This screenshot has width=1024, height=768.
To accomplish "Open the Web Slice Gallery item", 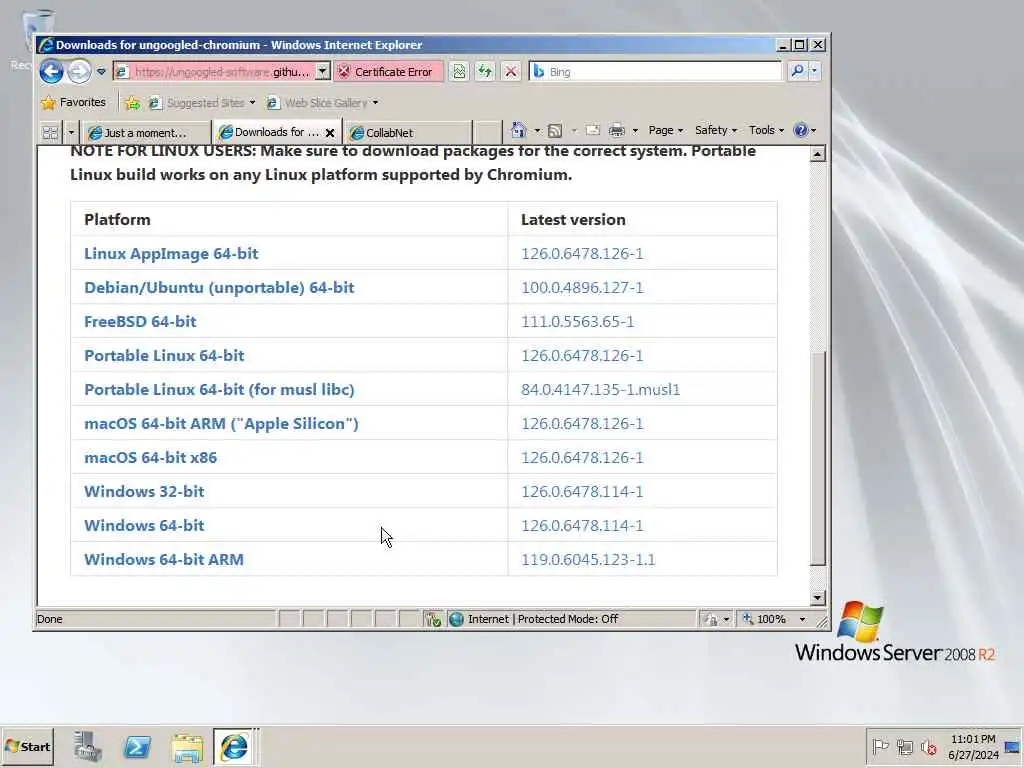I will pyautogui.click(x=323, y=103).
